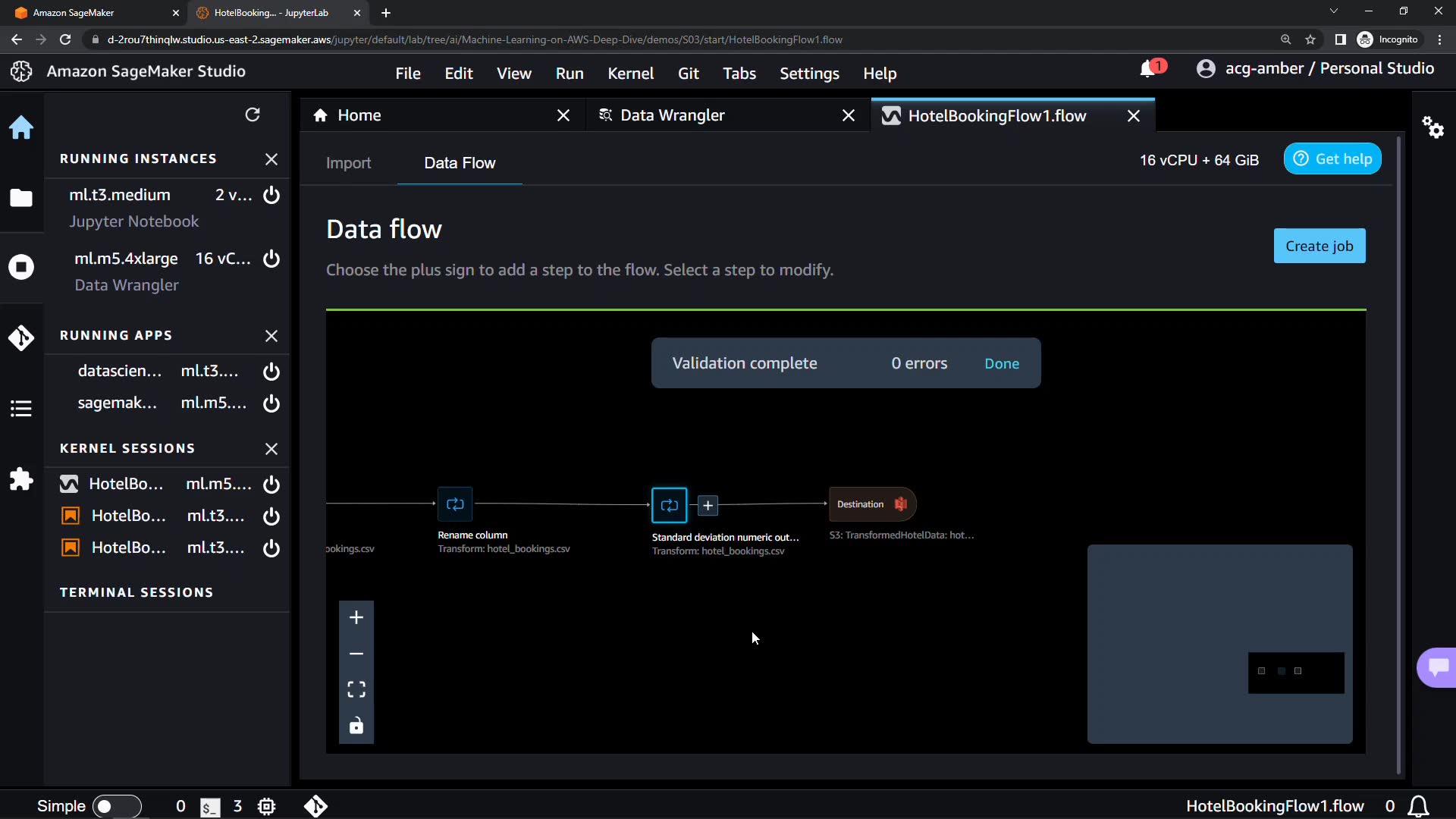Screen dimensions: 1456x819
Task: Toggle the Simple mode switch
Action: click(x=116, y=806)
